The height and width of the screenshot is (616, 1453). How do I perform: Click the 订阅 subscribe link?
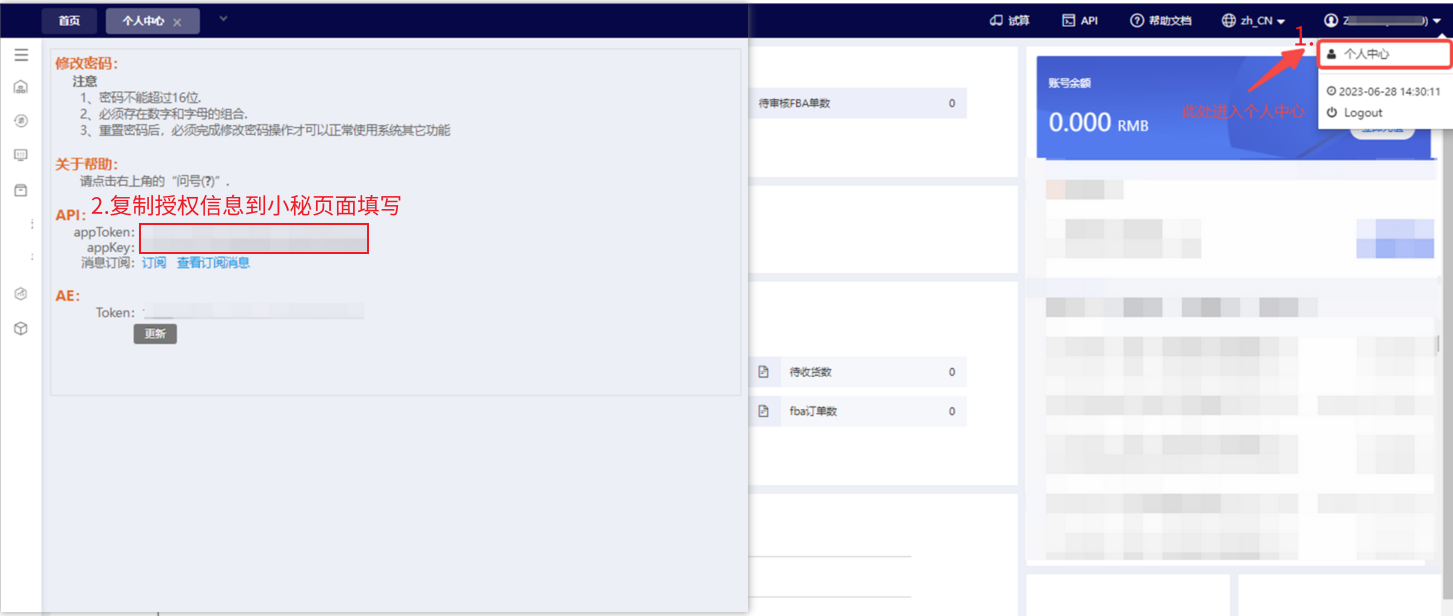[154, 263]
